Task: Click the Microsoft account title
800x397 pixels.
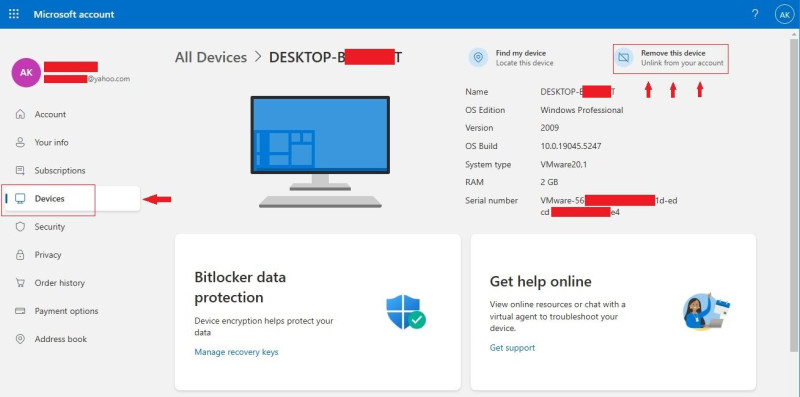Action: (x=74, y=14)
